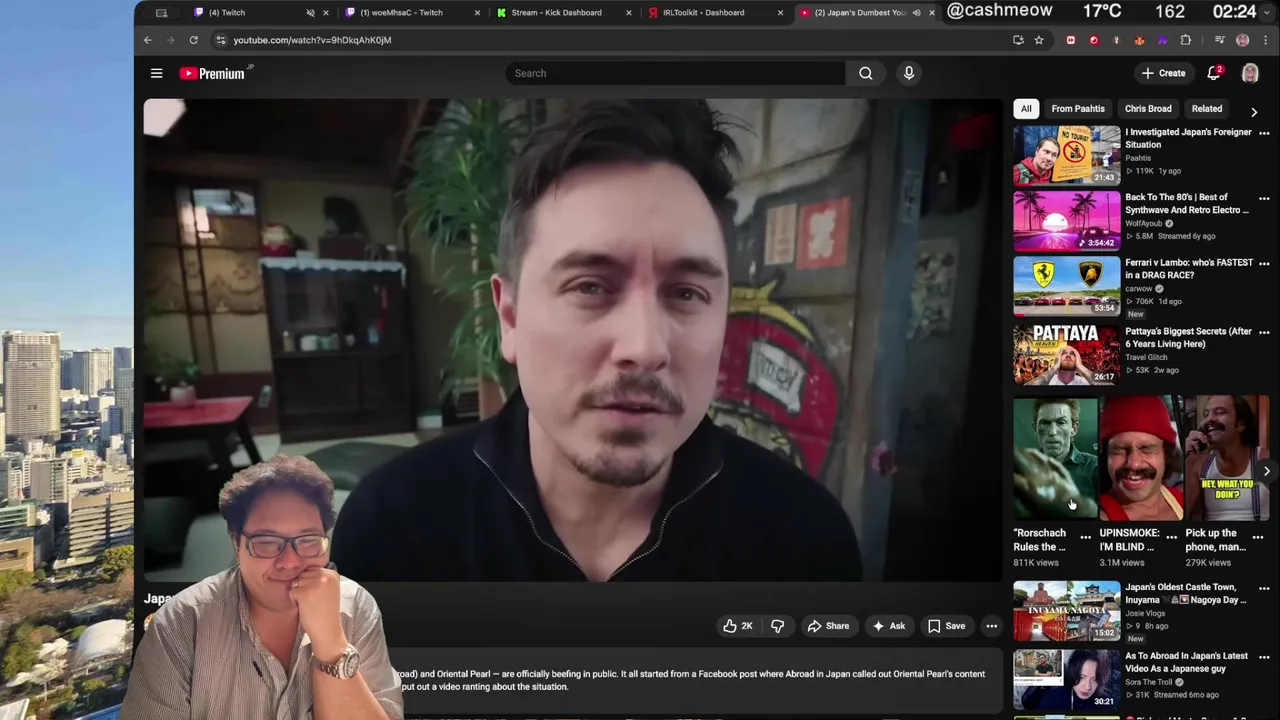Screen dimensions: 1280x720
Task: Click the search magnifier button
Action: [866, 73]
